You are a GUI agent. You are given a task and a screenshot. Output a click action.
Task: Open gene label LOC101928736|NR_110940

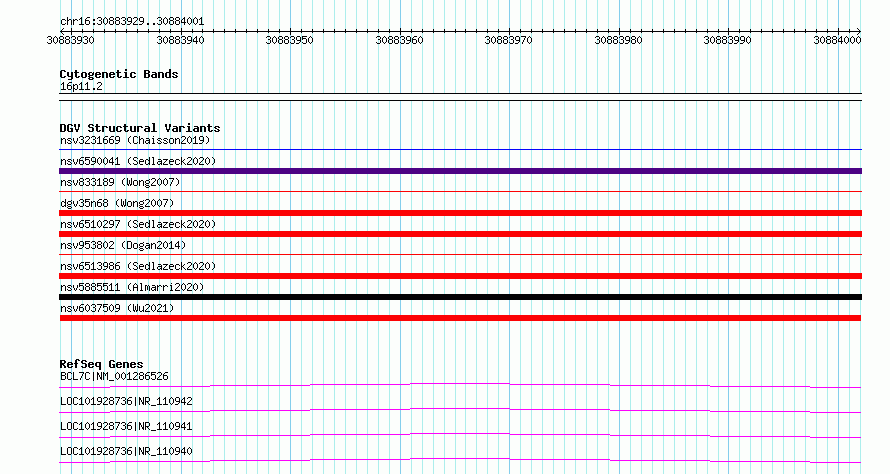[126, 451]
